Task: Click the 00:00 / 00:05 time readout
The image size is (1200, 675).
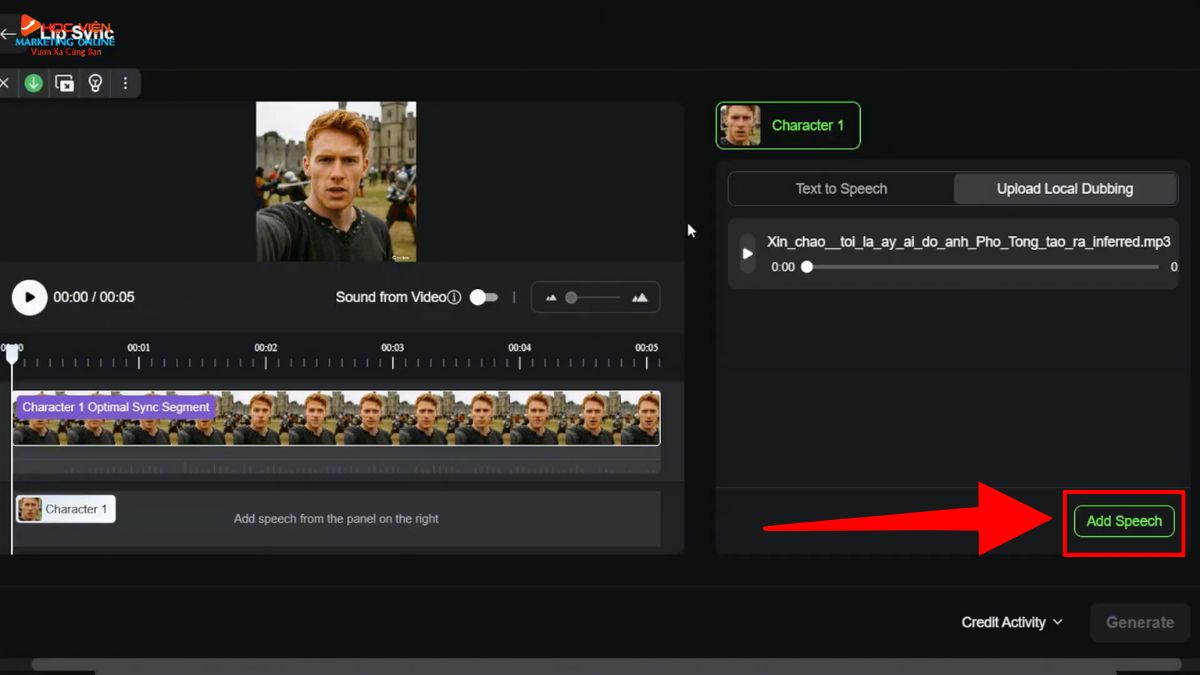Action: click(x=94, y=297)
